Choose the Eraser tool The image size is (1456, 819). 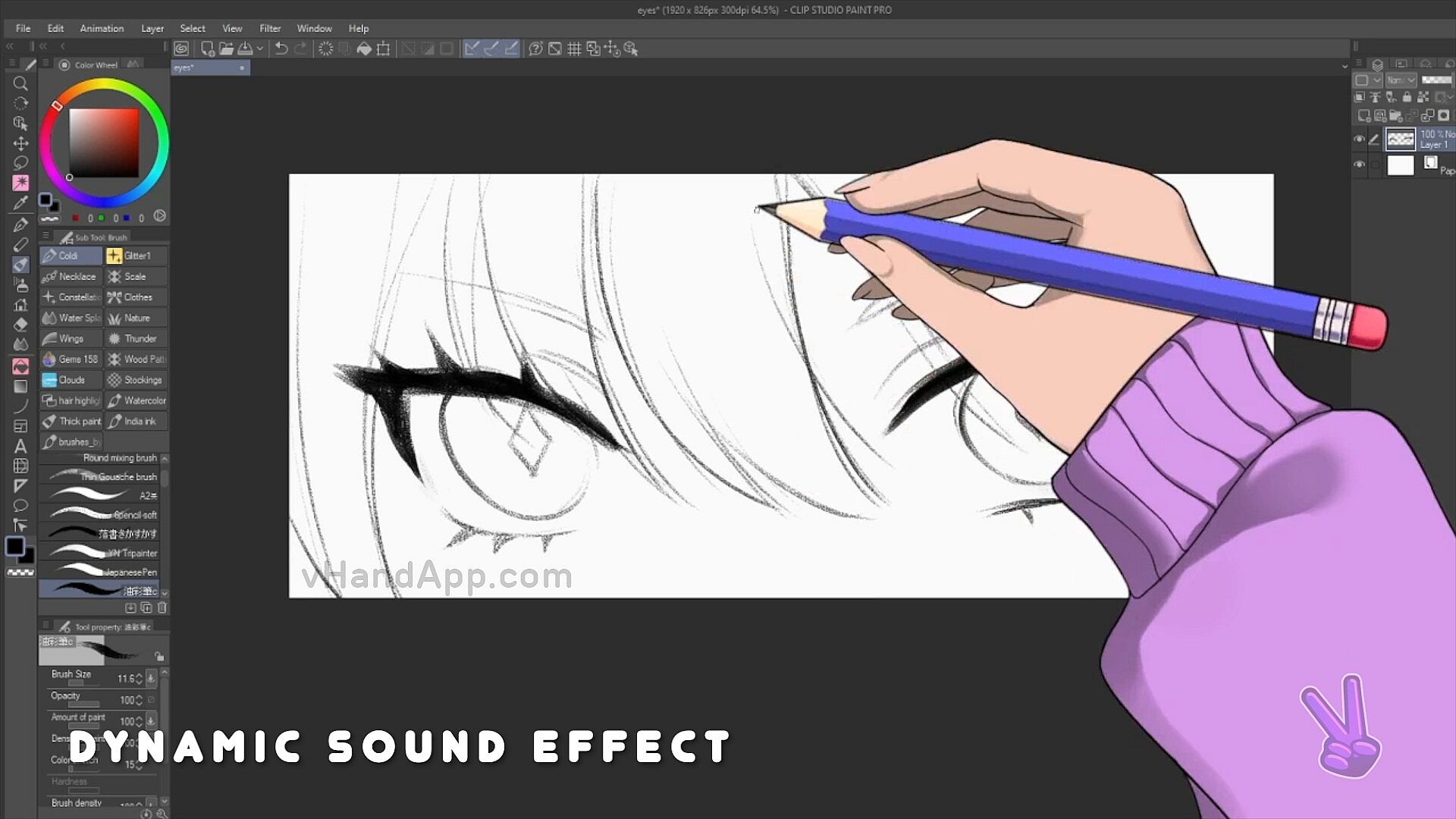click(20, 325)
